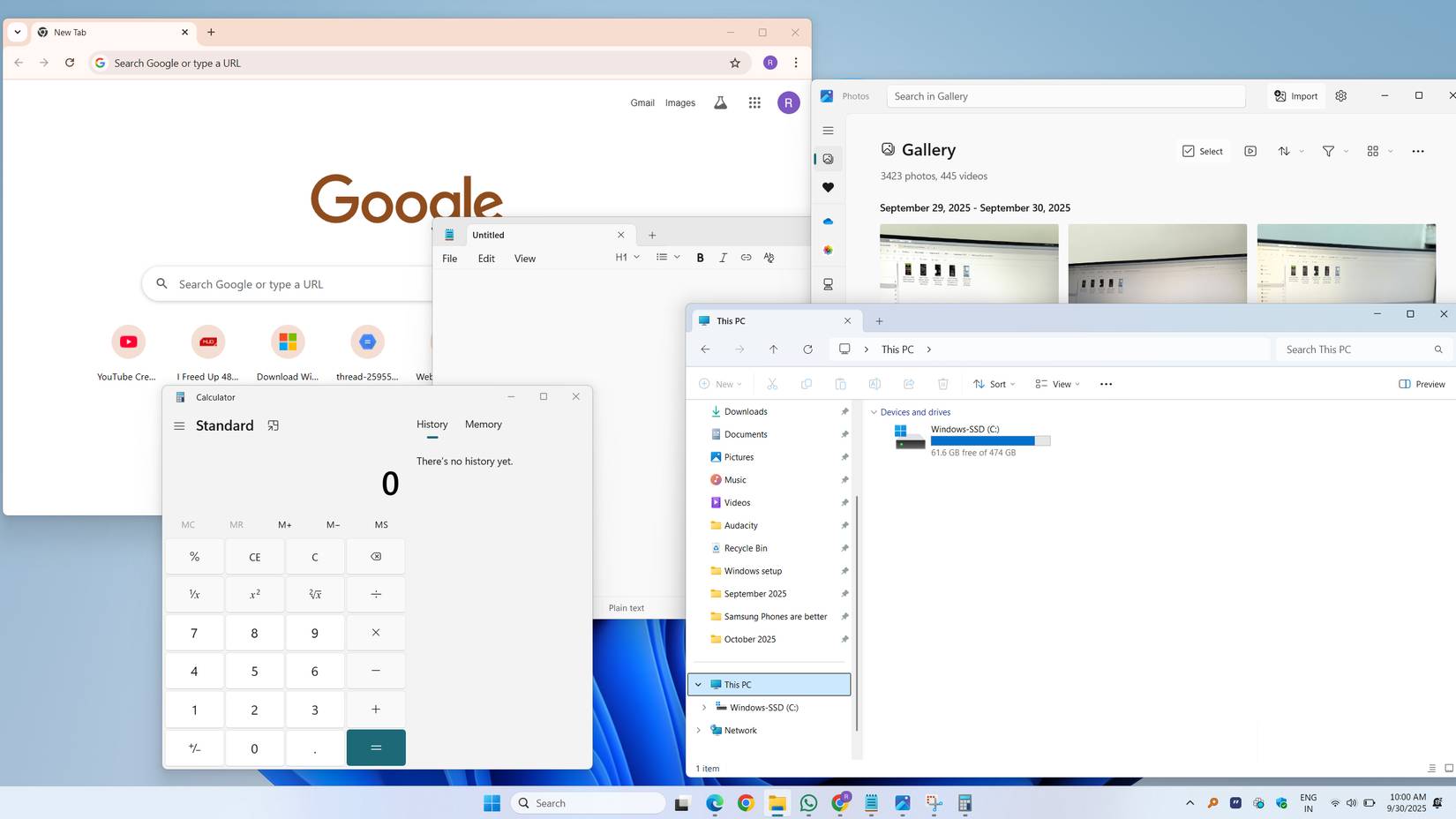The width and height of the screenshot is (1456, 819).
Task: Insert a link using Notepad's link icon
Action: click(x=746, y=258)
